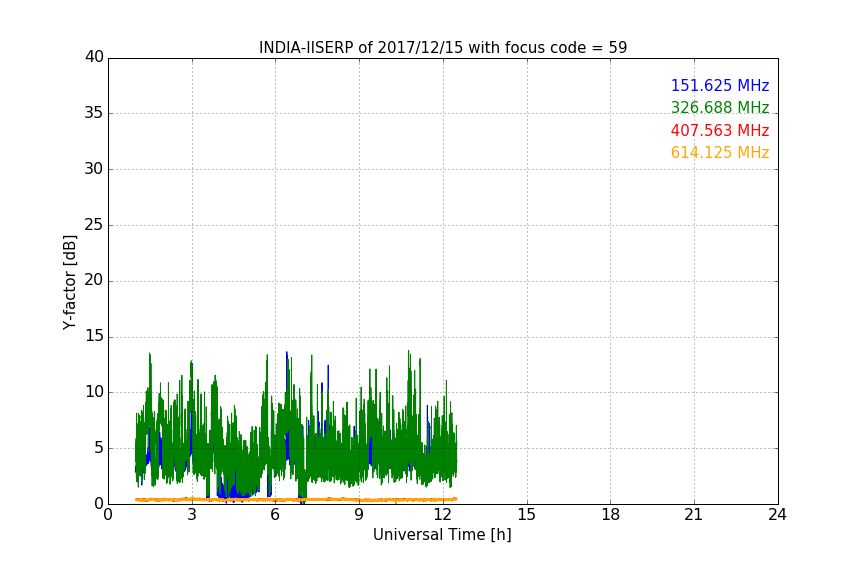
Task: Select the 614.125 MHz legend label
Action: [x=720, y=152]
